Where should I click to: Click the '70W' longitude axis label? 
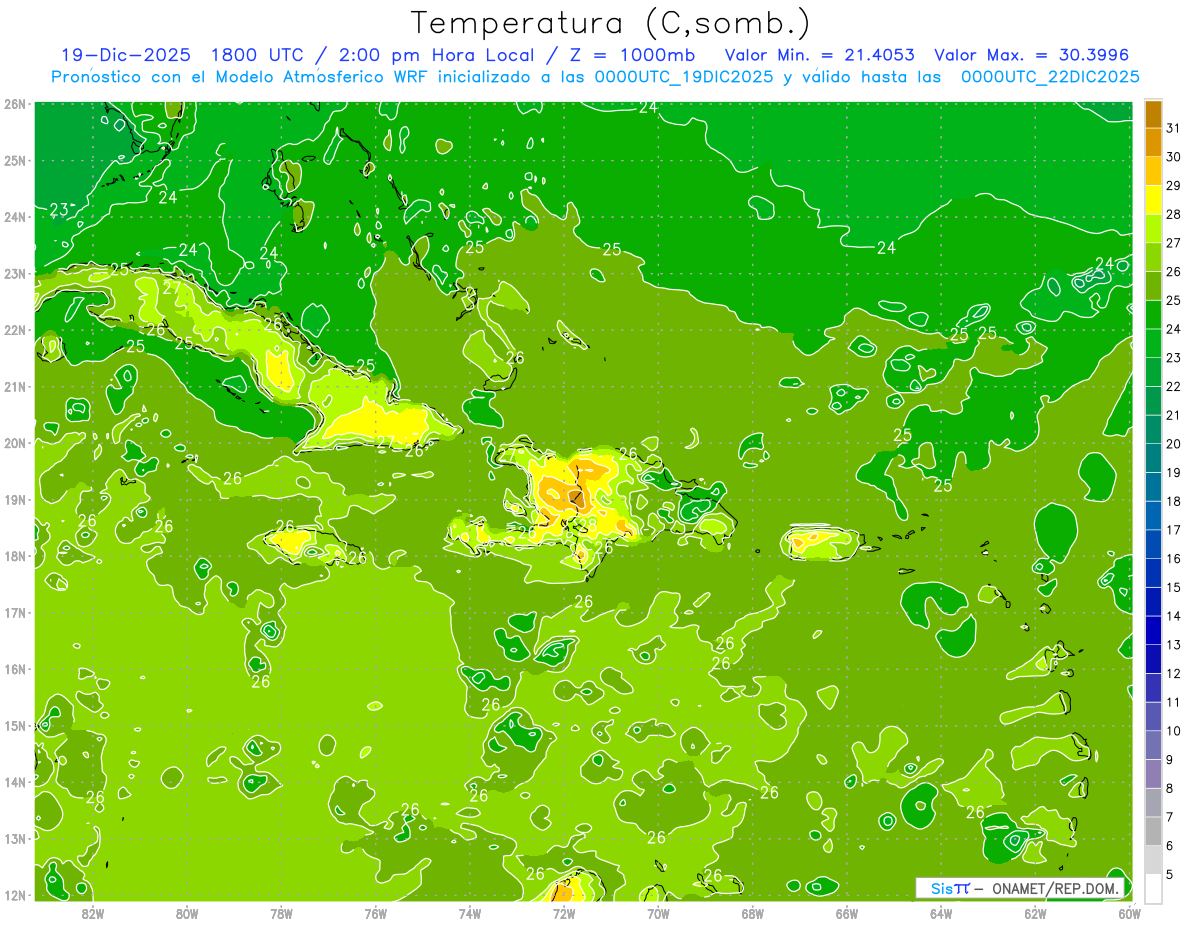click(x=658, y=912)
